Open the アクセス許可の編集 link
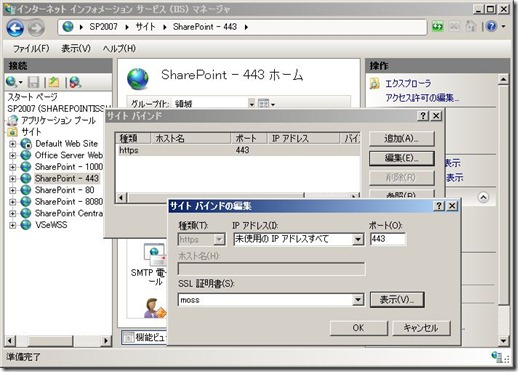Screen dimensions: 518x372 [x=422, y=98]
